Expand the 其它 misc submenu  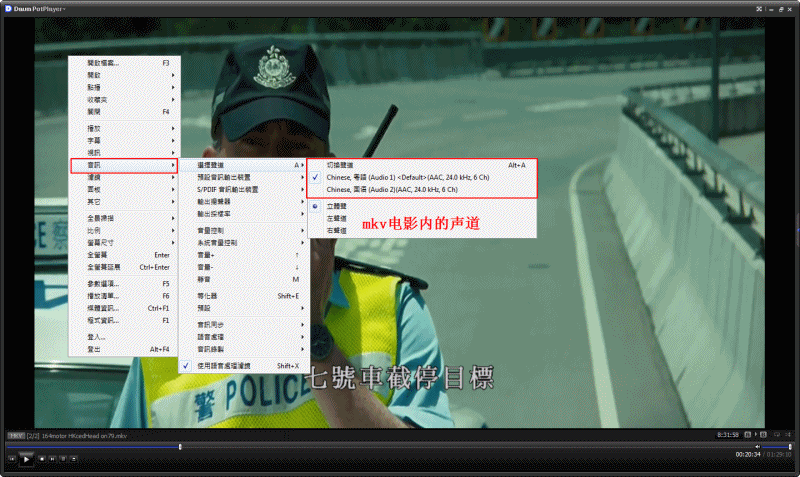[124, 202]
